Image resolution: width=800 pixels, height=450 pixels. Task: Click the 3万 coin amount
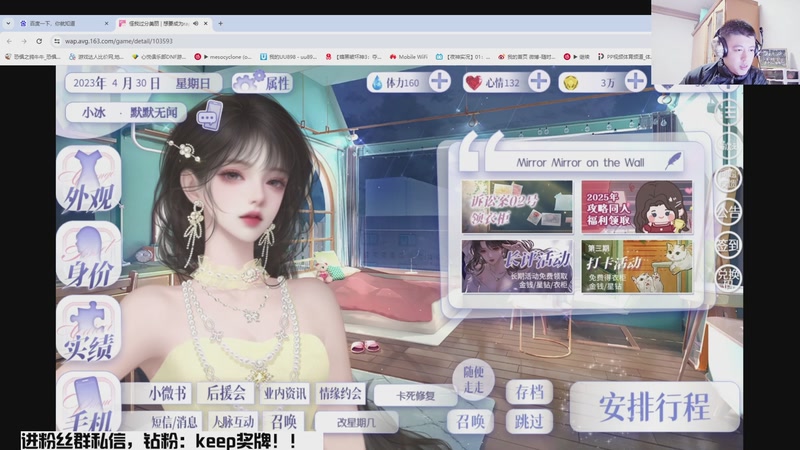[x=607, y=83]
